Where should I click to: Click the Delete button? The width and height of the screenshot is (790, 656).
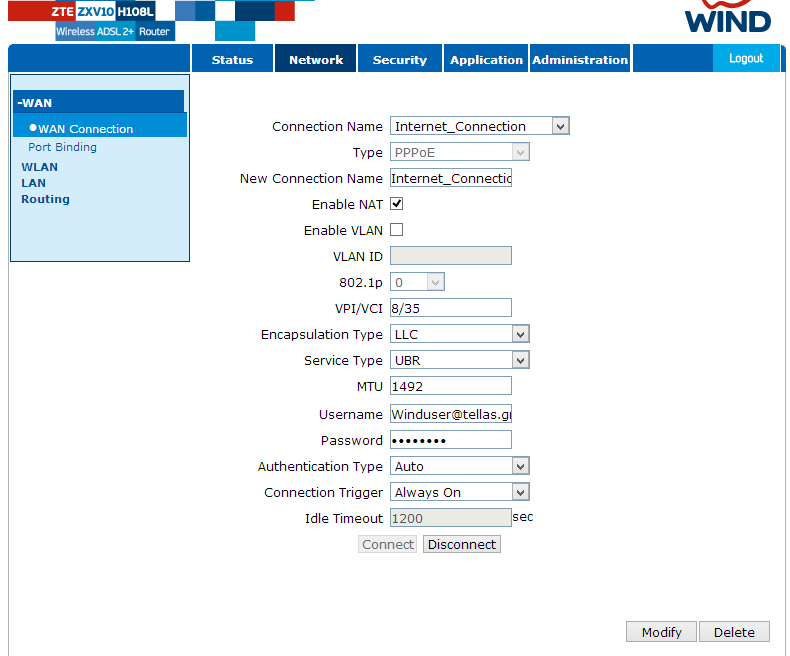click(x=734, y=632)
